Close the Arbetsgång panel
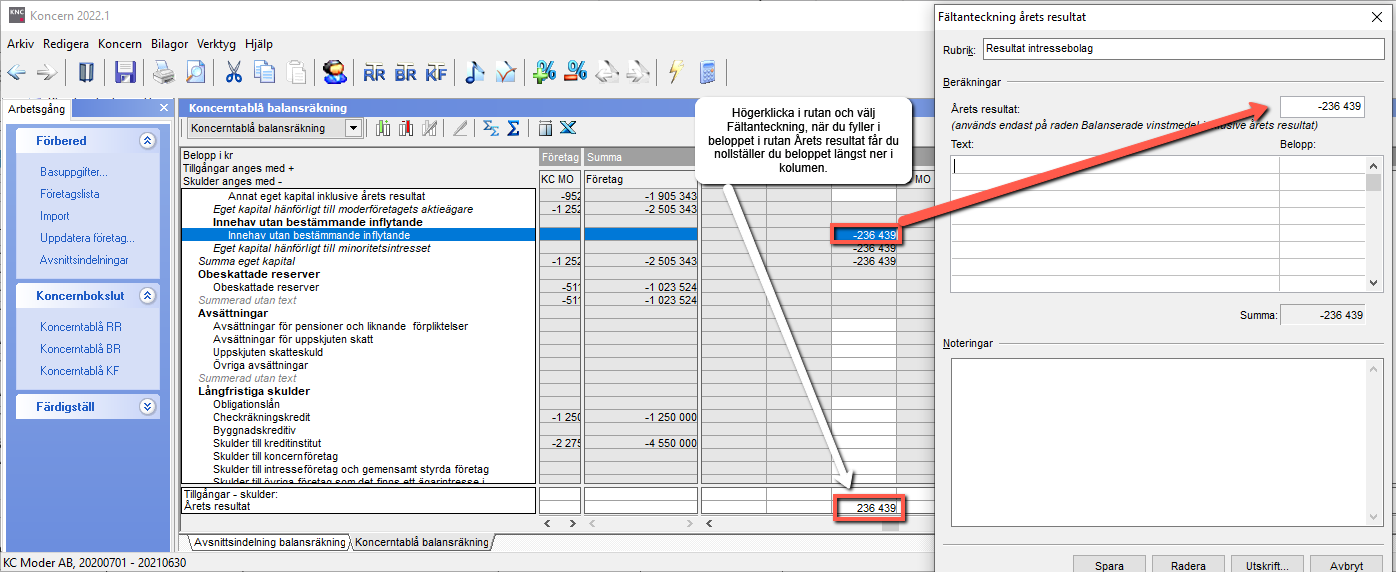 tap(164, 108)
